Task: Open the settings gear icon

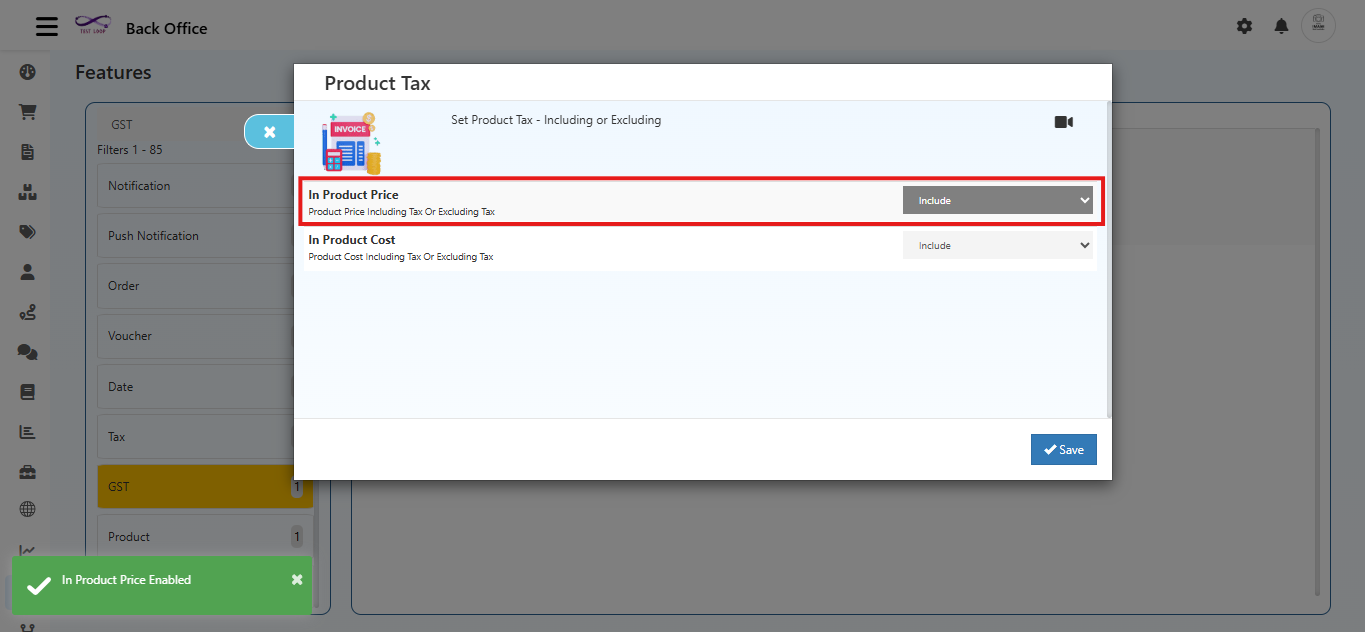Action: (1244, 27)
